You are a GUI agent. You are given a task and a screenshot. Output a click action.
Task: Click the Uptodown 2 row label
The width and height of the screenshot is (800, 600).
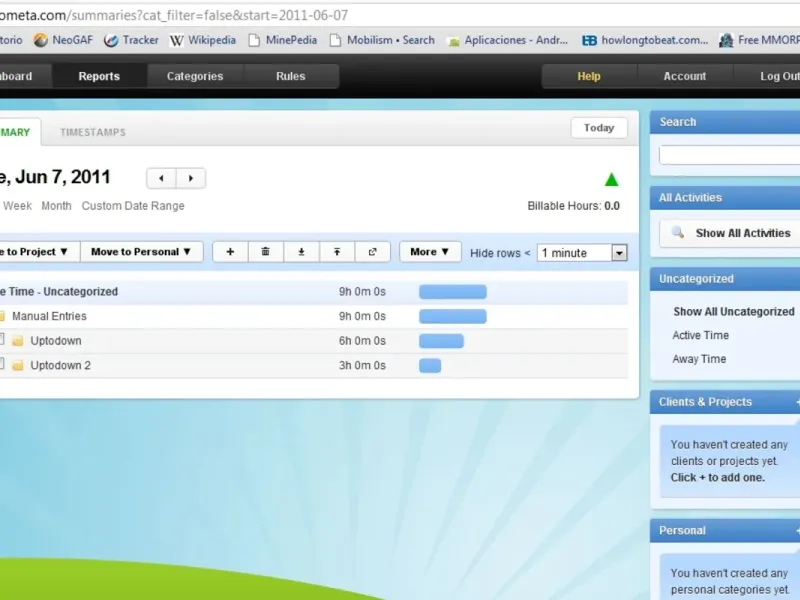(x=60, y=365)
